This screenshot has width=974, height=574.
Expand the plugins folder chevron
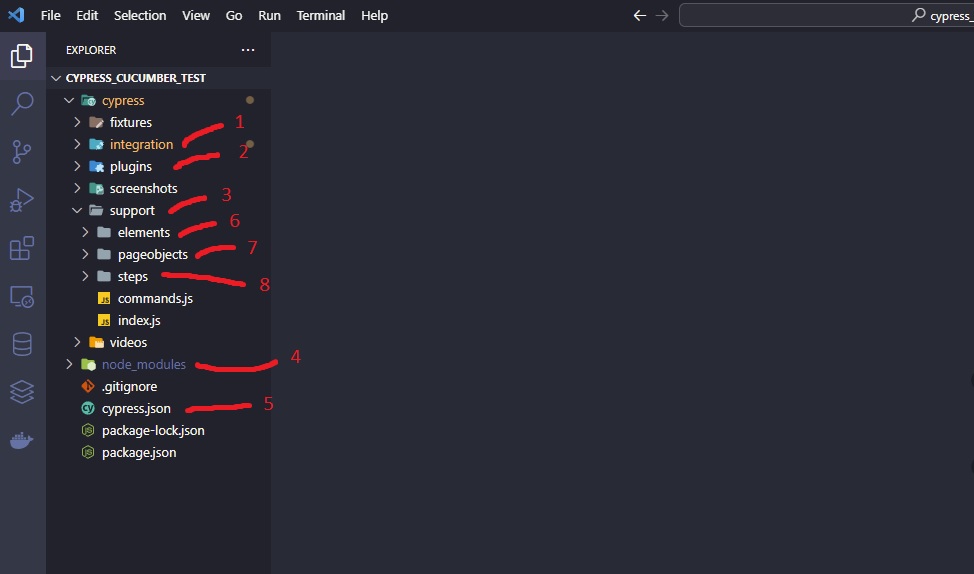(x=77, y=166)
